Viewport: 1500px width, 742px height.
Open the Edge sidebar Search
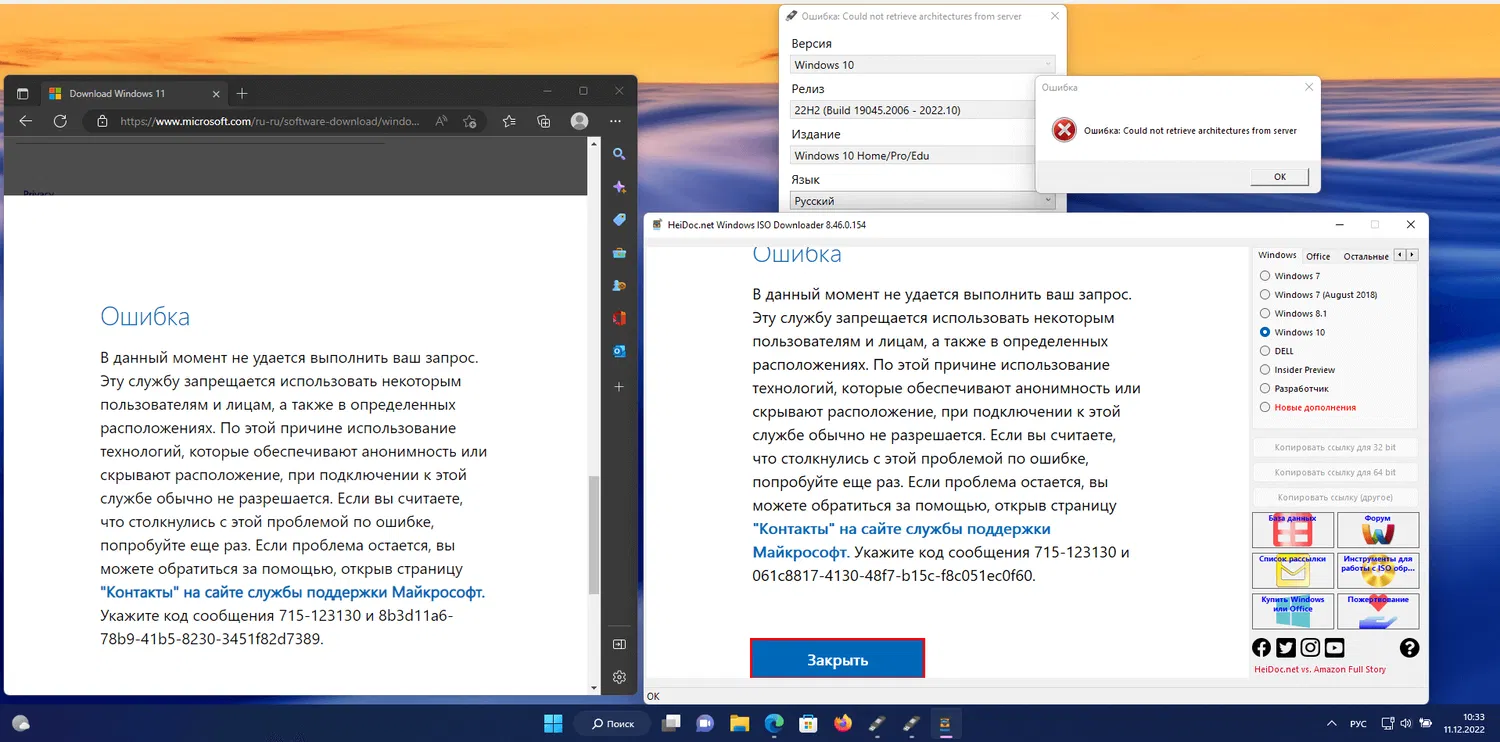[x=619, y=154]
